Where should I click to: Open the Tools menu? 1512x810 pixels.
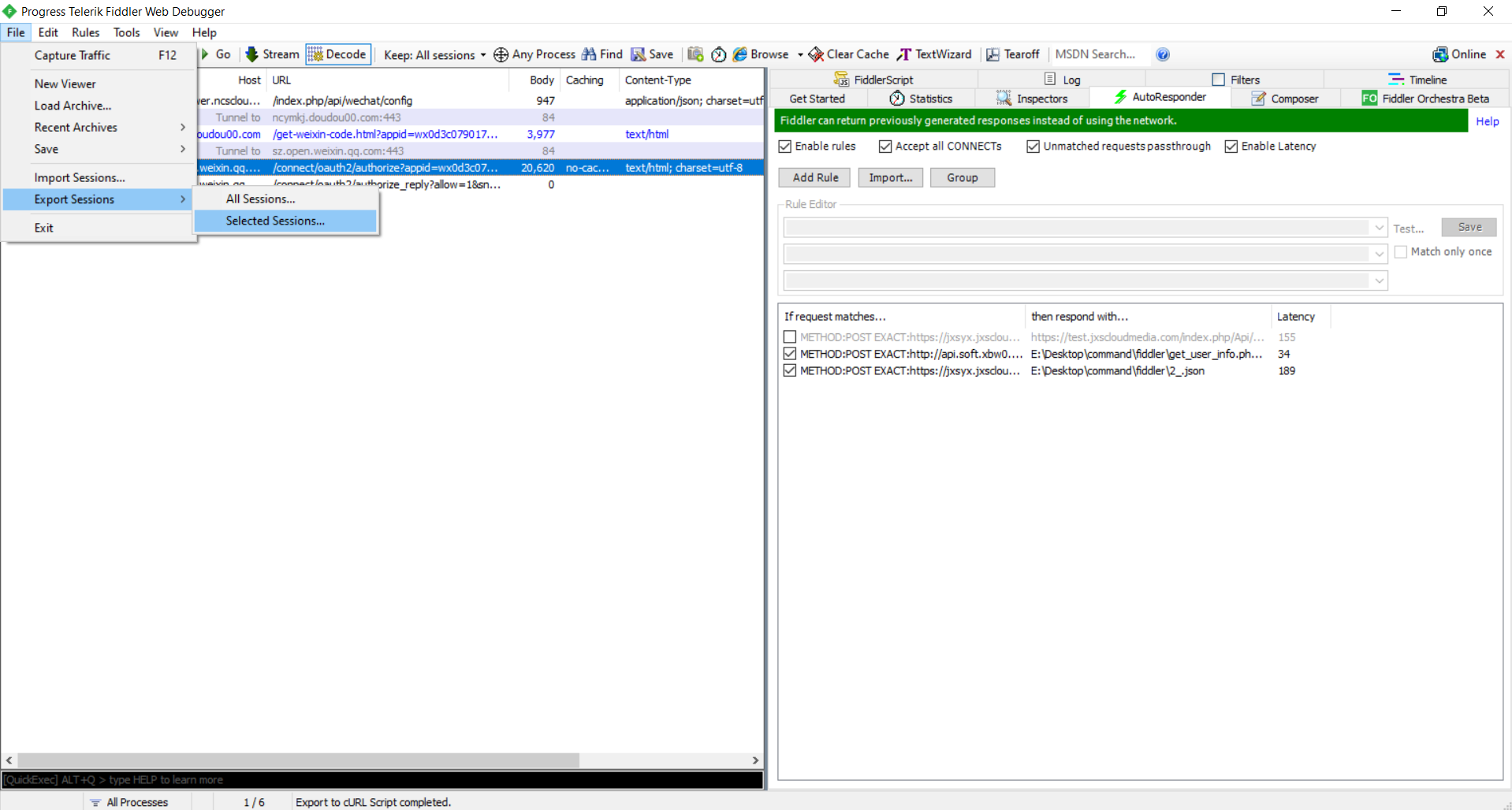(x=127, y=32)
